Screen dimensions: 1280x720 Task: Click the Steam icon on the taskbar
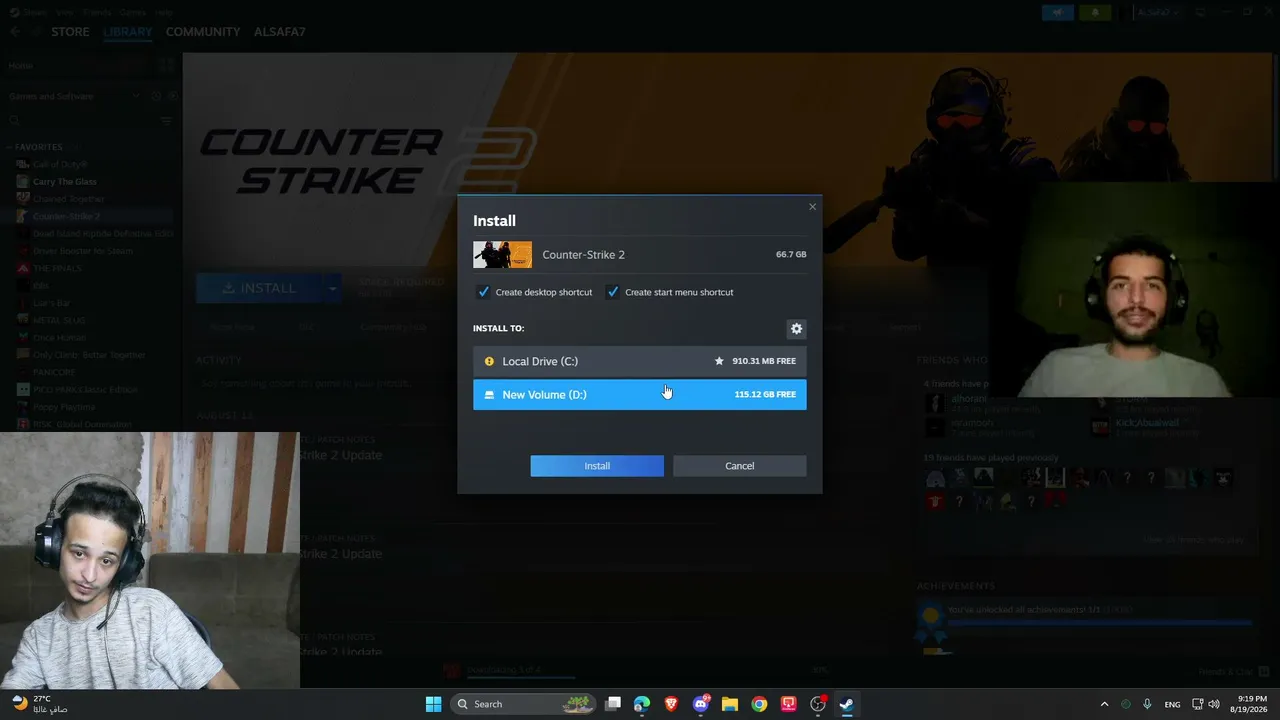coord(847,704)
